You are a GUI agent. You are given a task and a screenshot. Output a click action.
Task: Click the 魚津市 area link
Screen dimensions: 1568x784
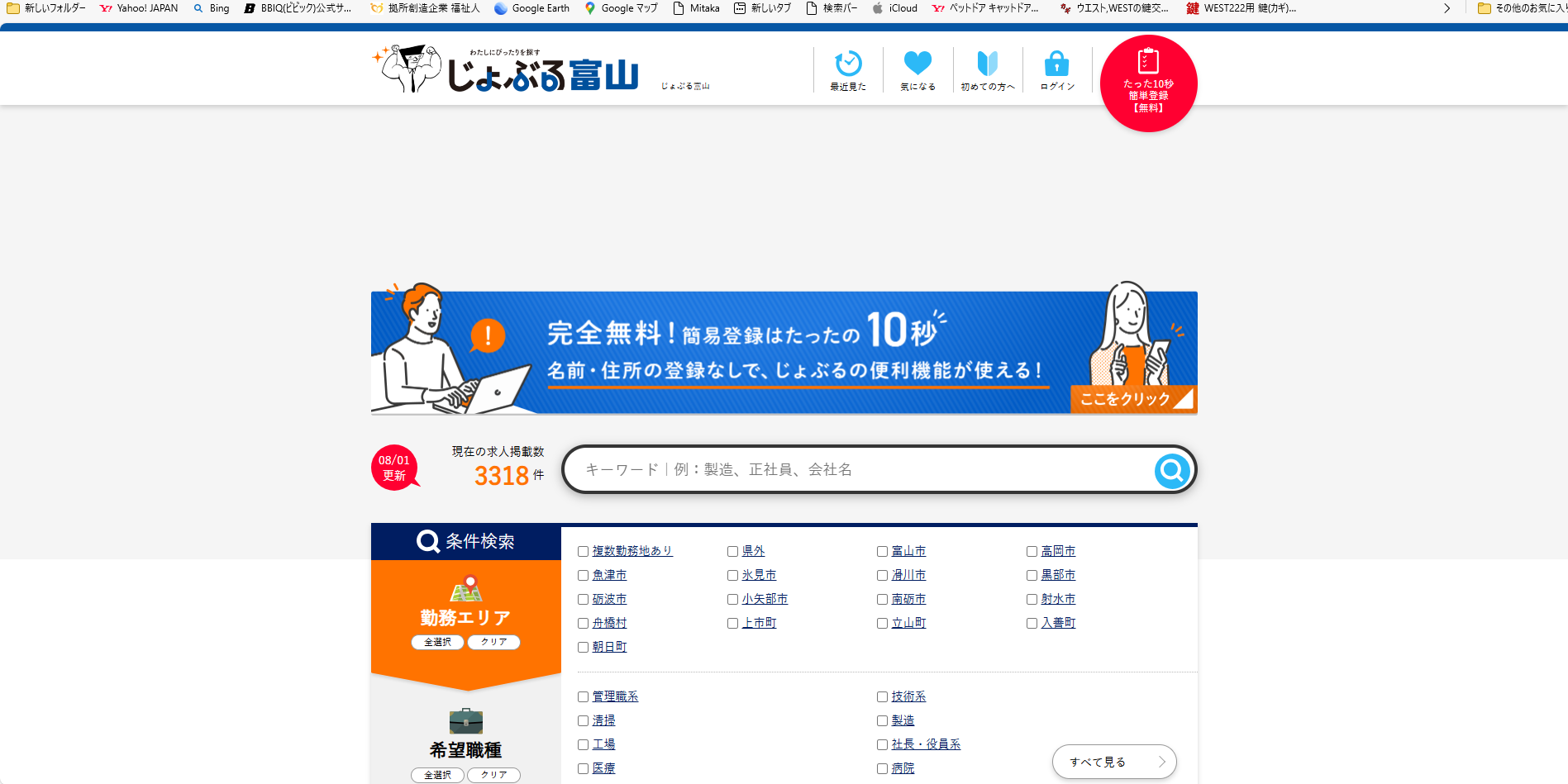pos(609,575)
